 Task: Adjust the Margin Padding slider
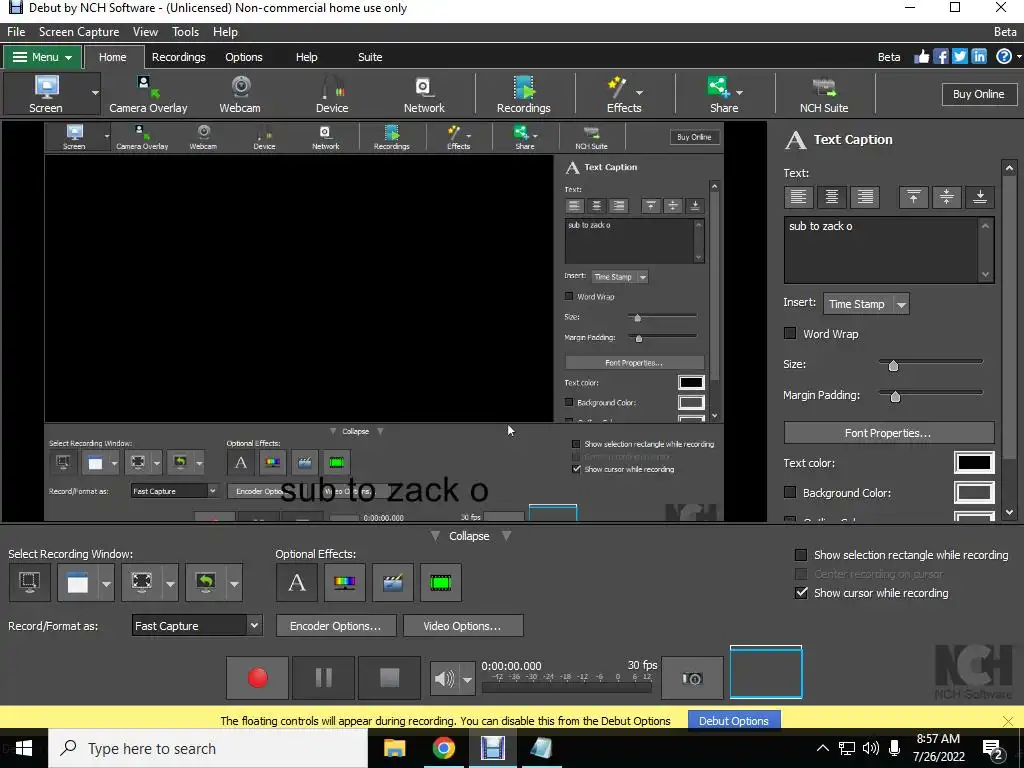[x=895, y=396]
